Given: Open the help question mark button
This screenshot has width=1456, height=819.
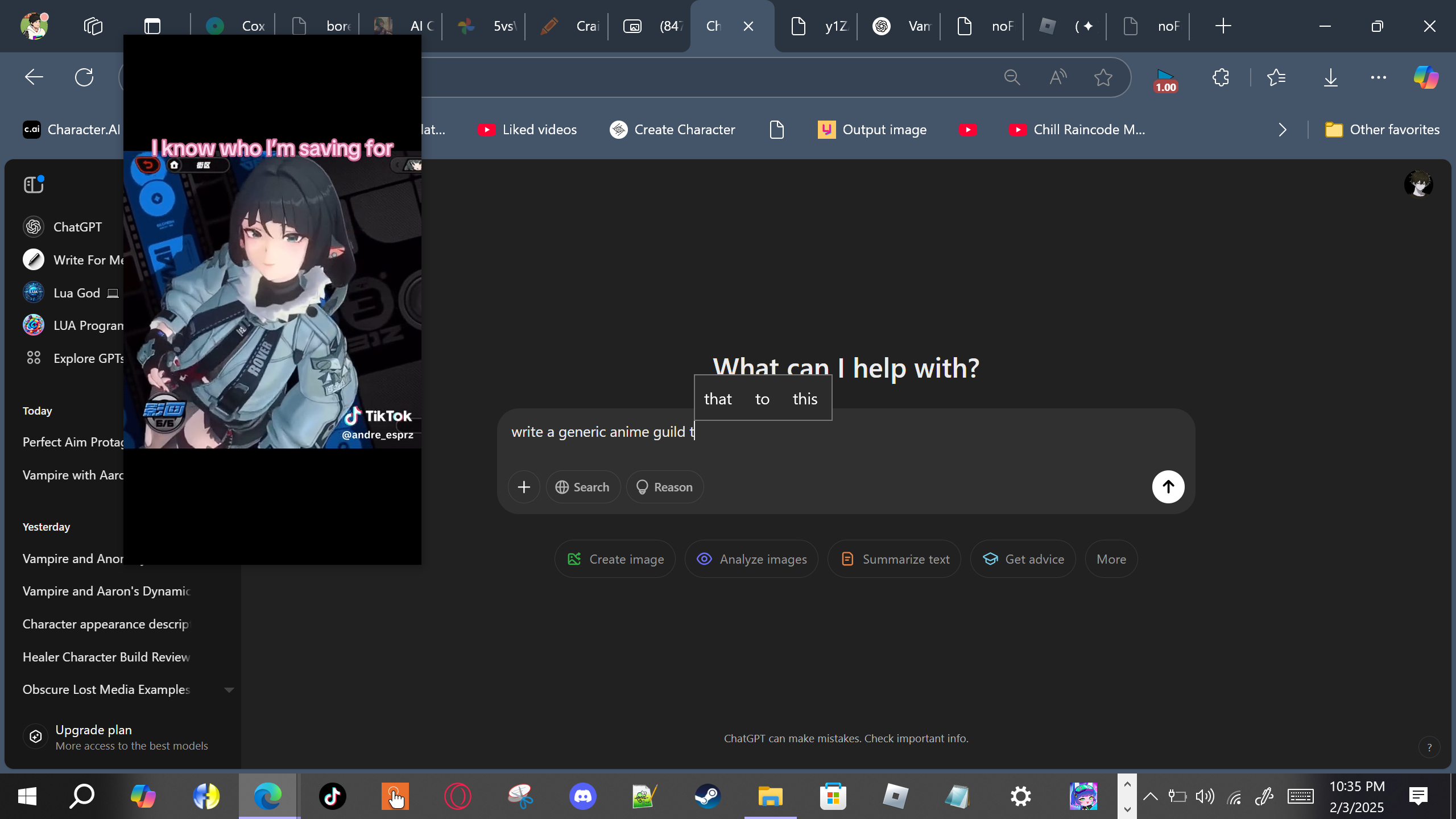Looking at the screenshot, I should [1429, 748].
